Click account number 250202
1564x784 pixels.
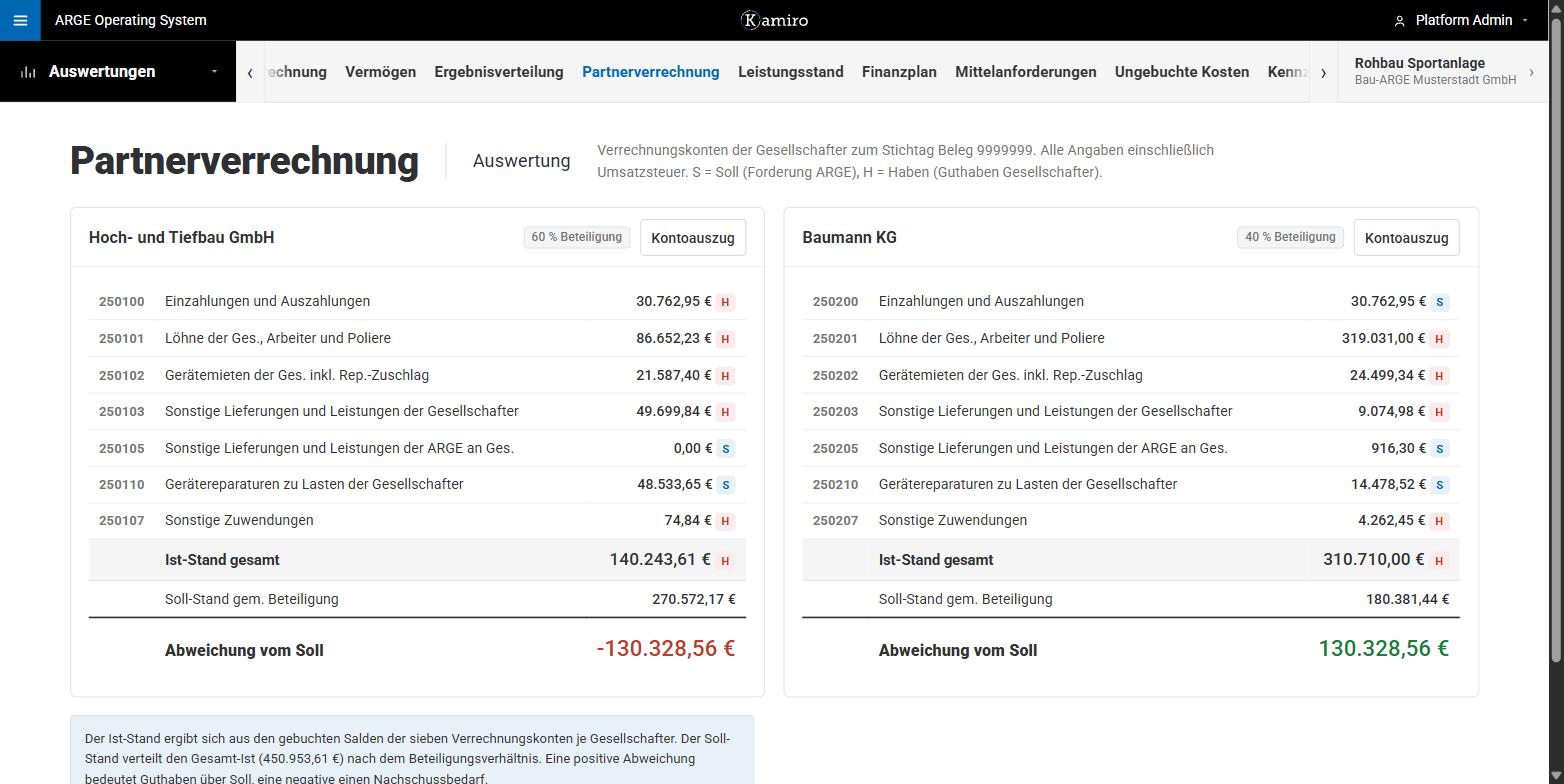pos(836,375)
